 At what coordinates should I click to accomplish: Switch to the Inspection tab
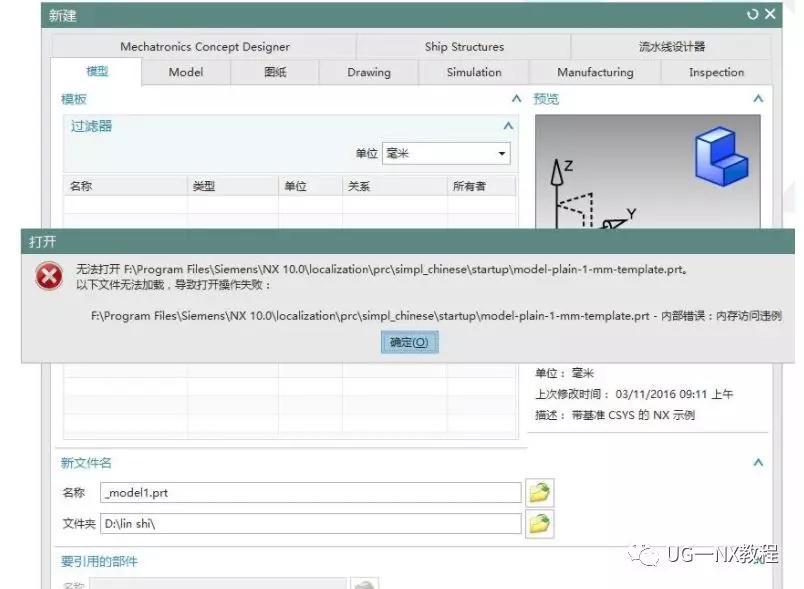[x=715, y=72]
